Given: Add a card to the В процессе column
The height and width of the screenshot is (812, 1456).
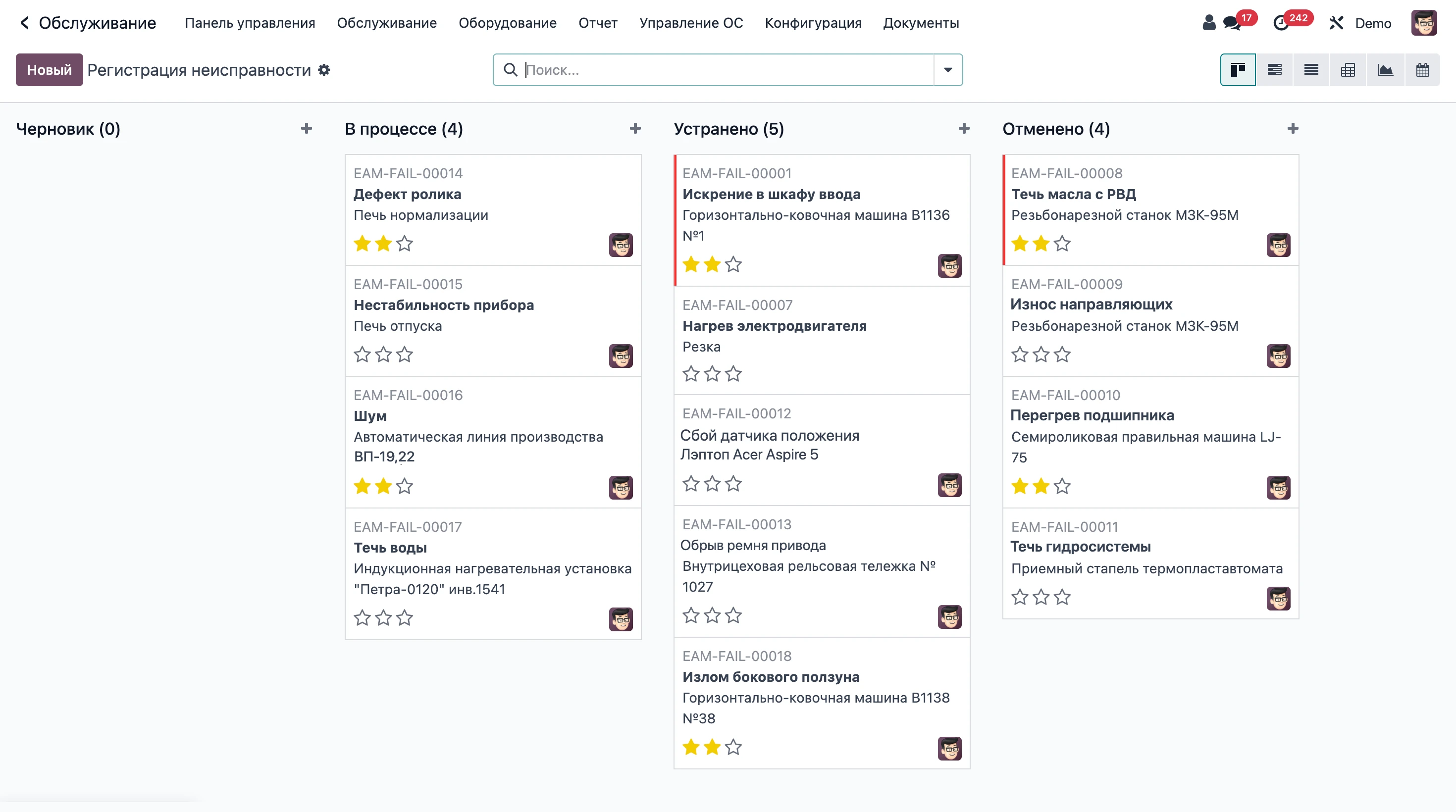Looking at the screenshot, I should [x=635, y=129].
